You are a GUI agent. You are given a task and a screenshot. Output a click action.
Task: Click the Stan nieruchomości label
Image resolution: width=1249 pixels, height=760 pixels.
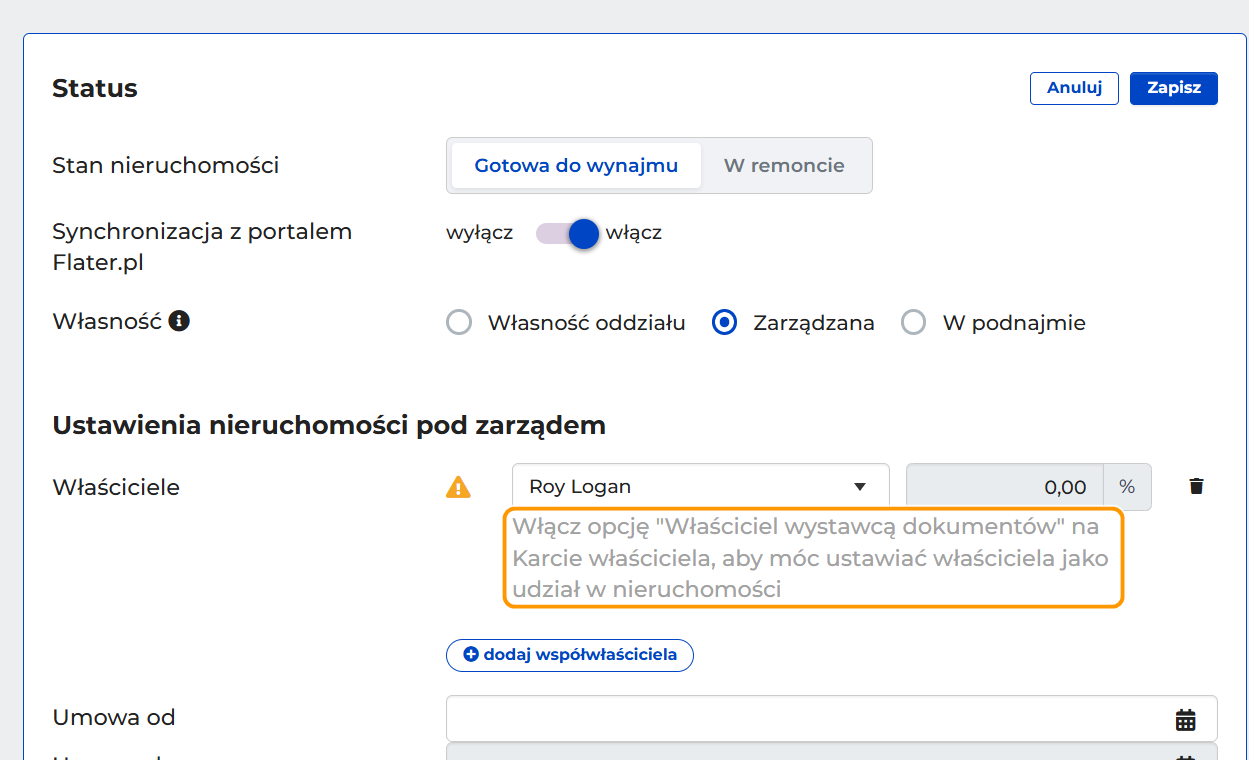(166, 165)
